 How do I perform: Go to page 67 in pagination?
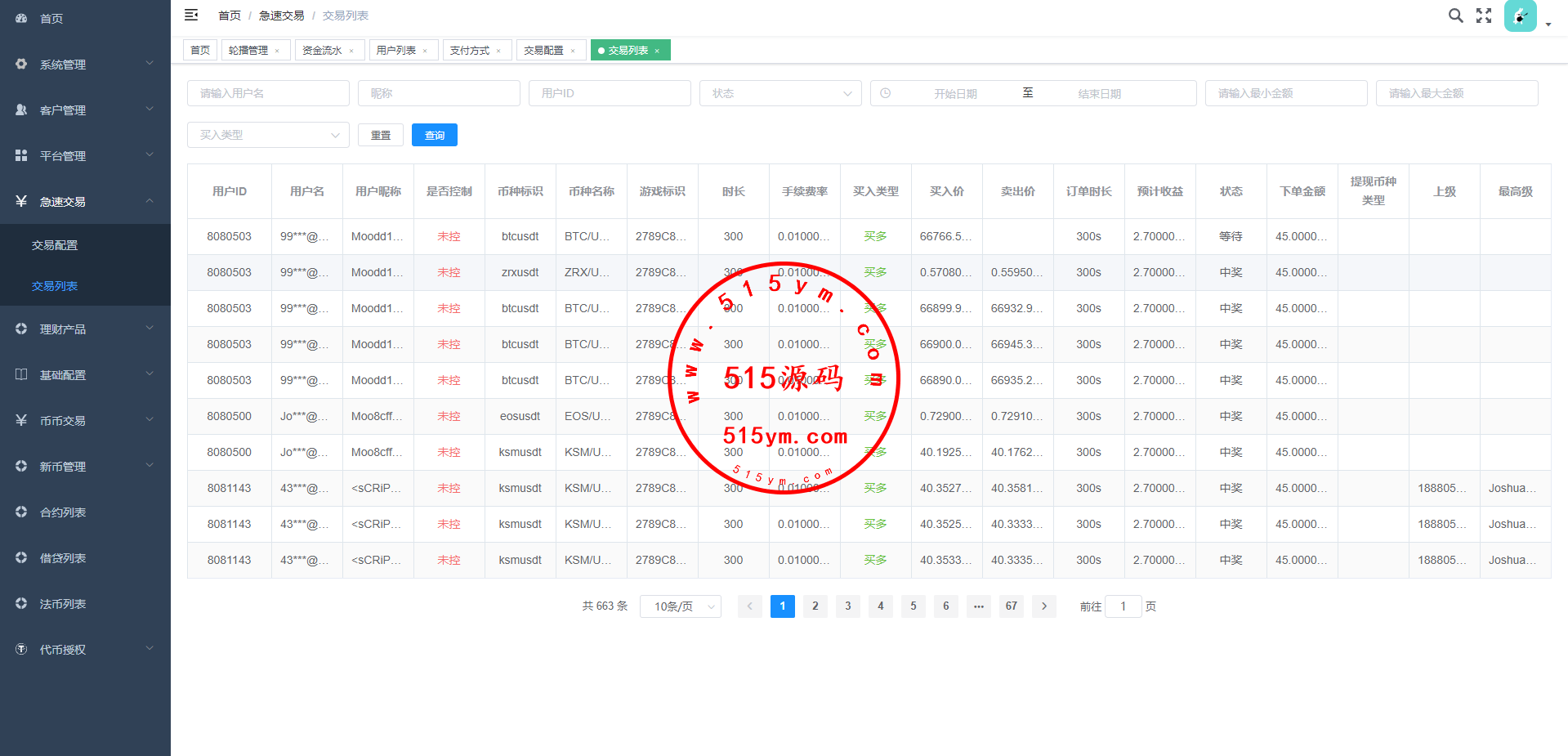pyautogui.click(x=1011, y=606)
